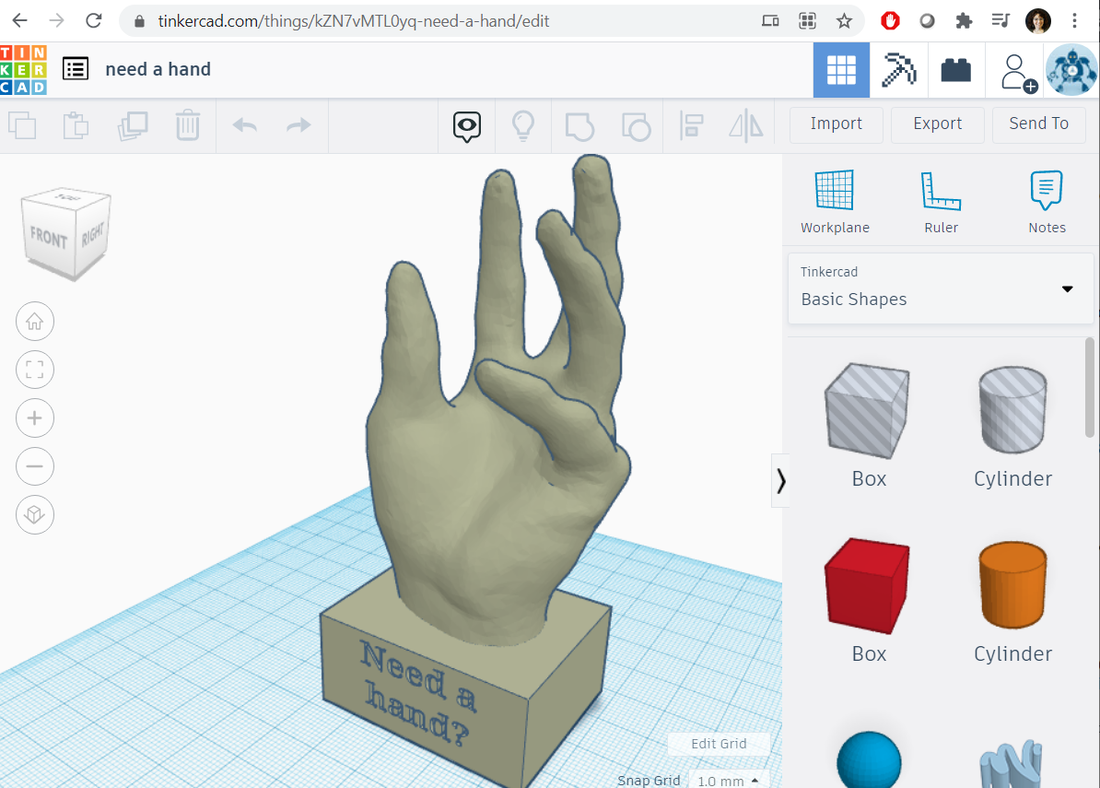Pick the blue Sphere shape
The height and width of the screenshot is (788, 1100).
click(868, 760)
